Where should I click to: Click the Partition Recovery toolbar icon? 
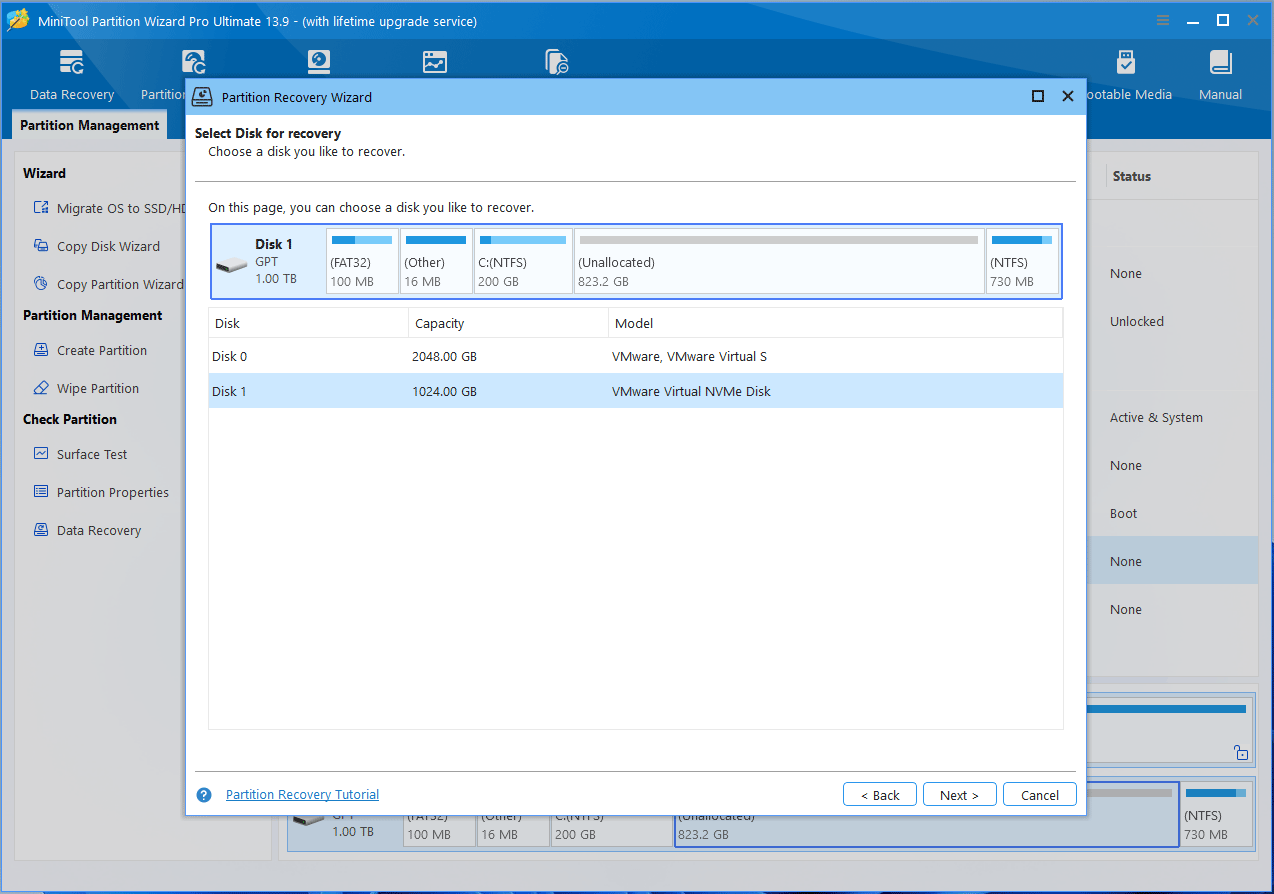pyautogui.click(x=194, y=63)
